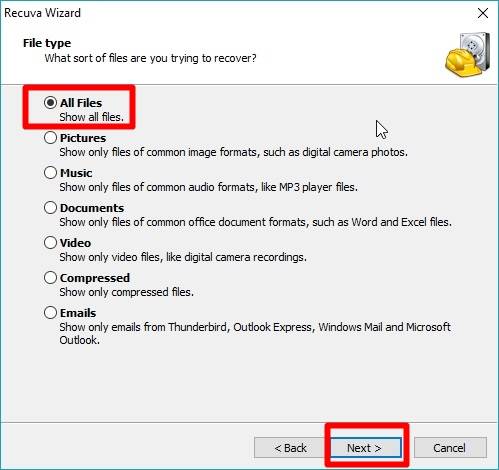
Task: Go back with the Back button
Action: (290, 448)
